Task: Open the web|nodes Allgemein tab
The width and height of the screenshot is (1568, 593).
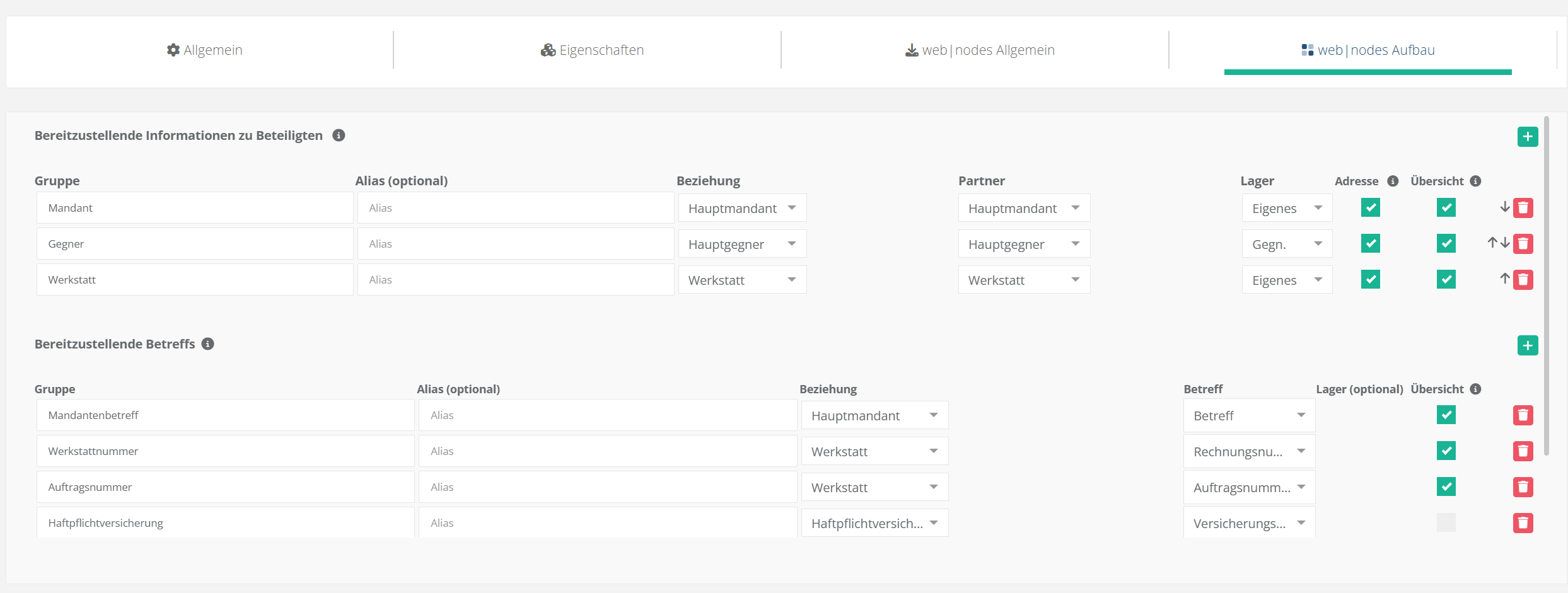Action: coord(980,50)
